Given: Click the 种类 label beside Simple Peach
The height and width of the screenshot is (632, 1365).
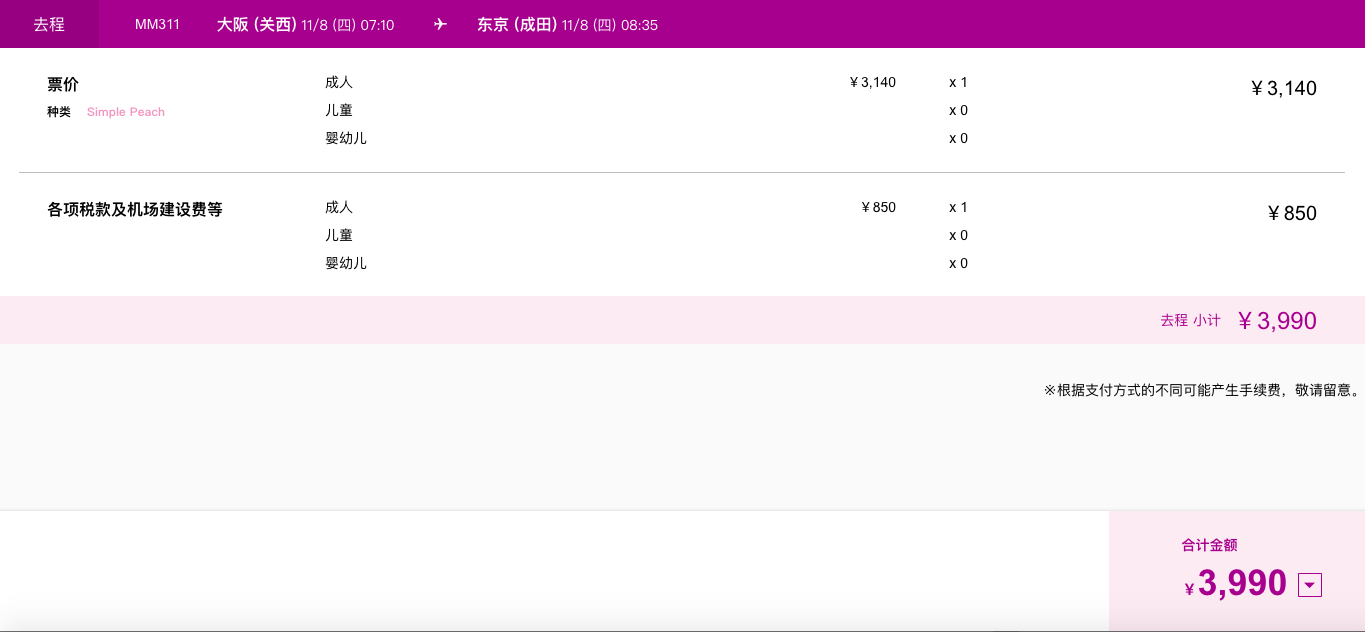Looking at the screenshot, I should [x=59, y=112].
